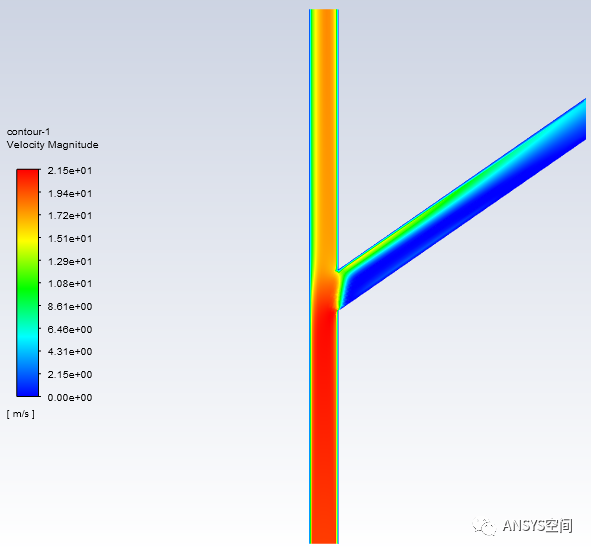Click the 1.29e+01 legend value
591x552 pixels.
(70, 261)
